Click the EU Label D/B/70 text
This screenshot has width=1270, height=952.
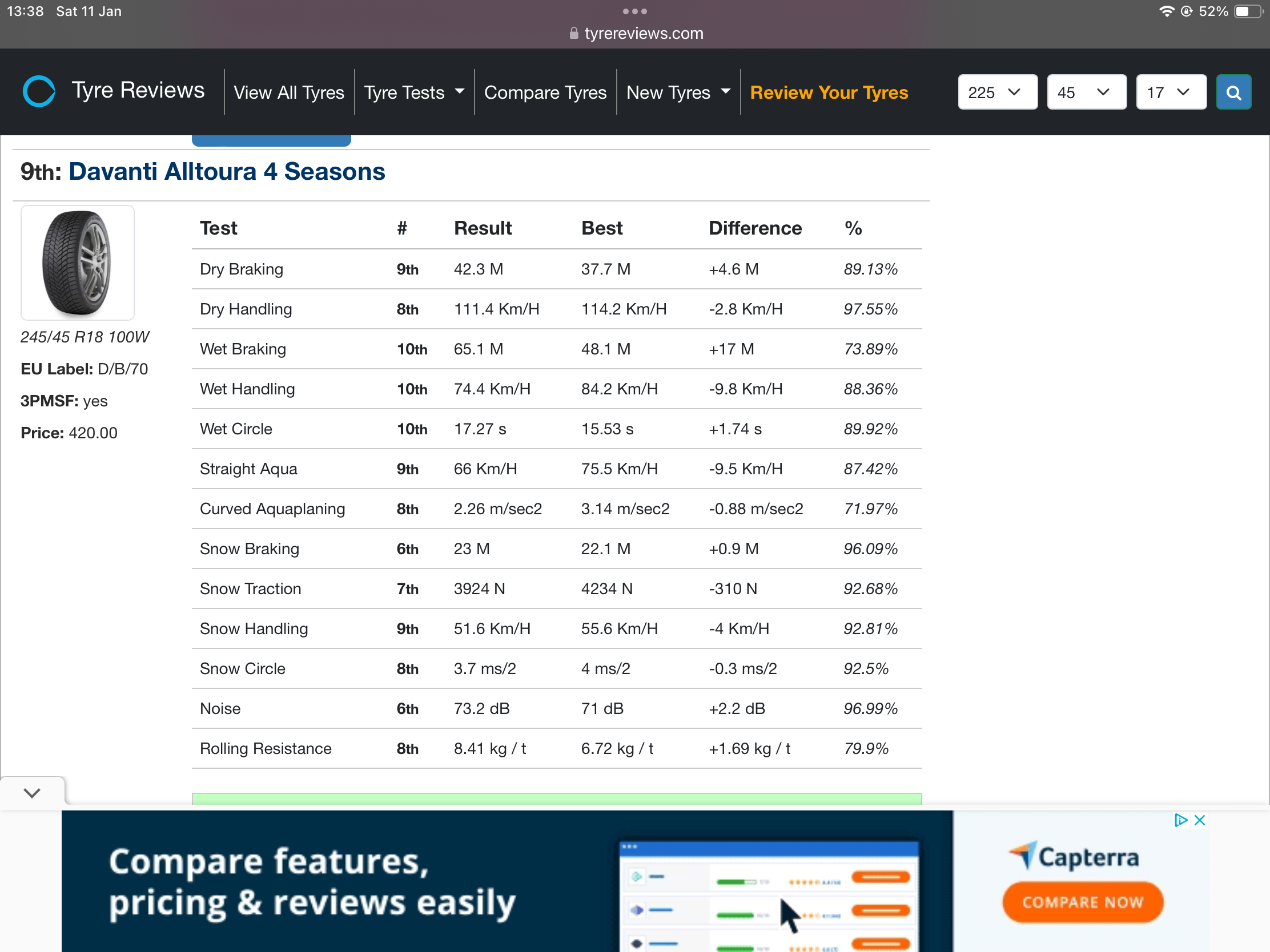[85, 369]
